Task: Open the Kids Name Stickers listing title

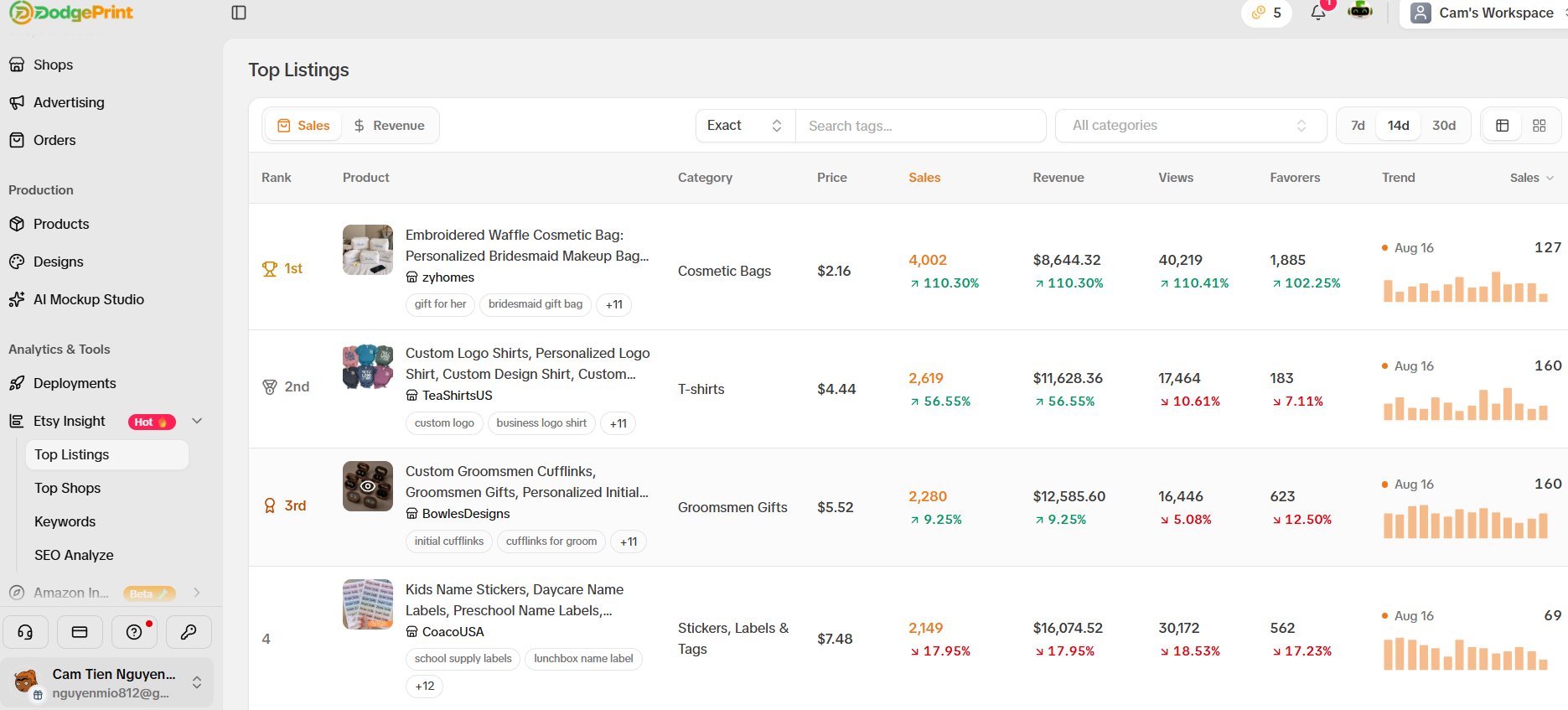Action: (x=515, y=600)
